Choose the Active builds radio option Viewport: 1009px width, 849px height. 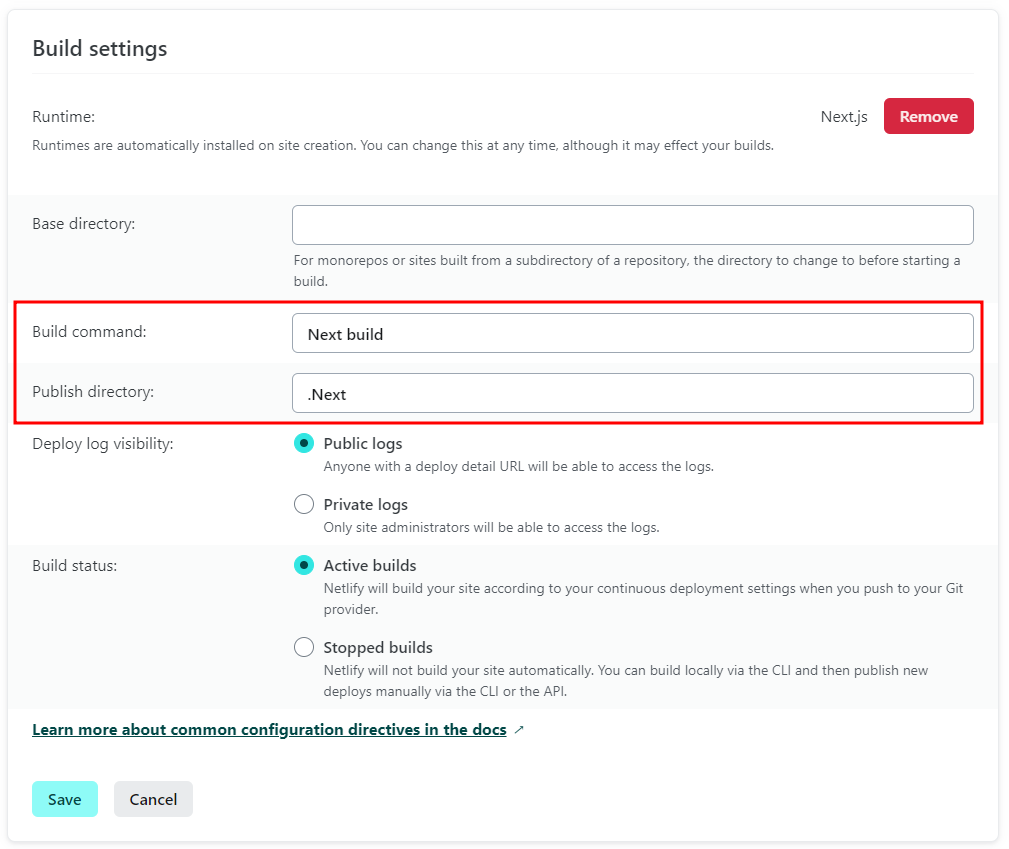(x=304, y=565)
